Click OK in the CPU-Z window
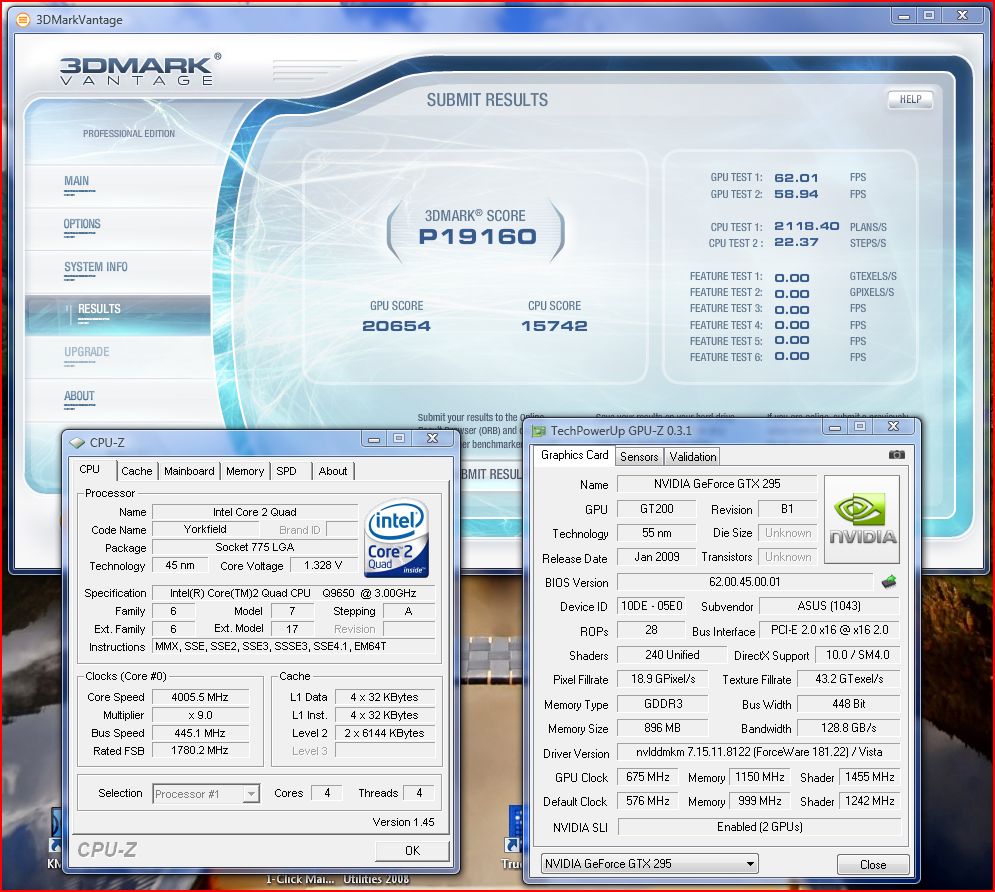The height and width of the screenshot is (892, 995). pyautogui.click(x=412, y=850)
